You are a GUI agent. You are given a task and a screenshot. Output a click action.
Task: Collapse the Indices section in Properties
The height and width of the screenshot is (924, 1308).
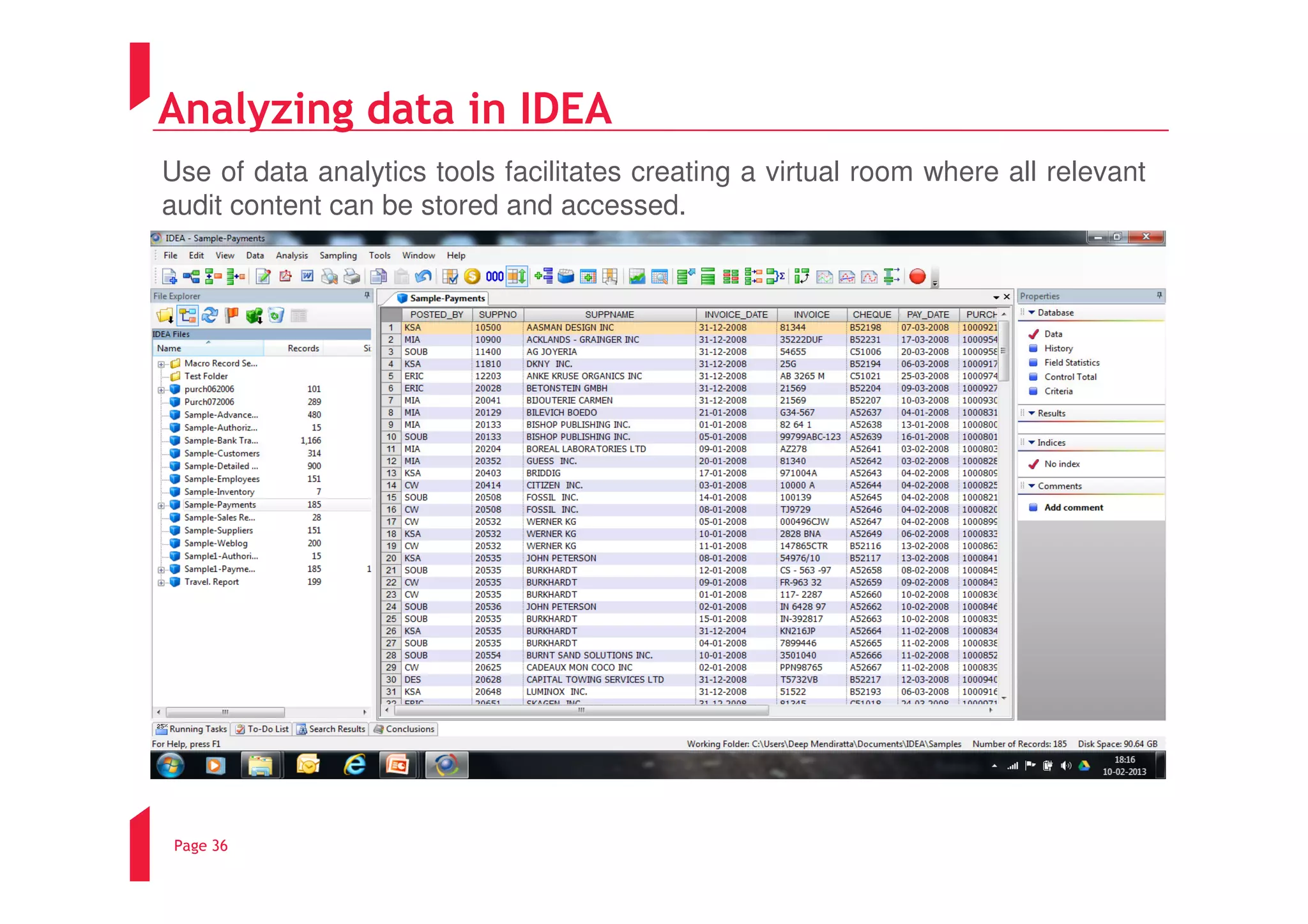(x=1031, y=443)
